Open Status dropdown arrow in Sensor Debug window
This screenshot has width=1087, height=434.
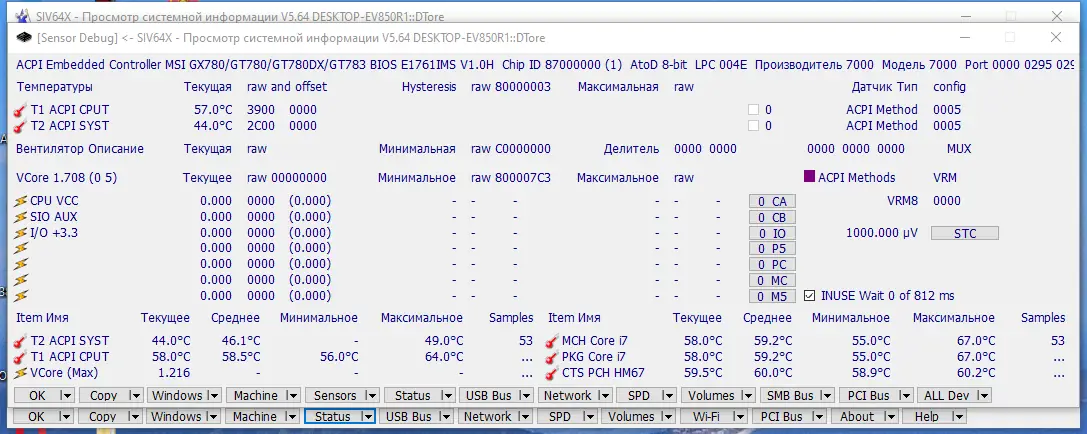coord(449,396)
